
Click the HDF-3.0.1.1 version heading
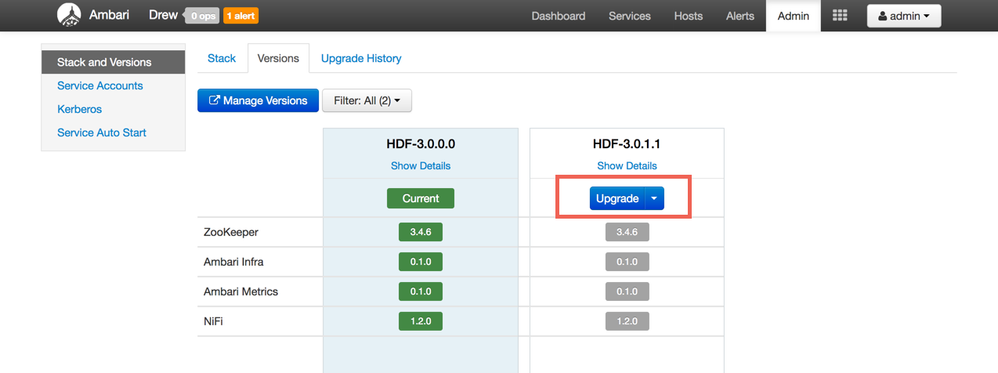click(x=627, y=144)
